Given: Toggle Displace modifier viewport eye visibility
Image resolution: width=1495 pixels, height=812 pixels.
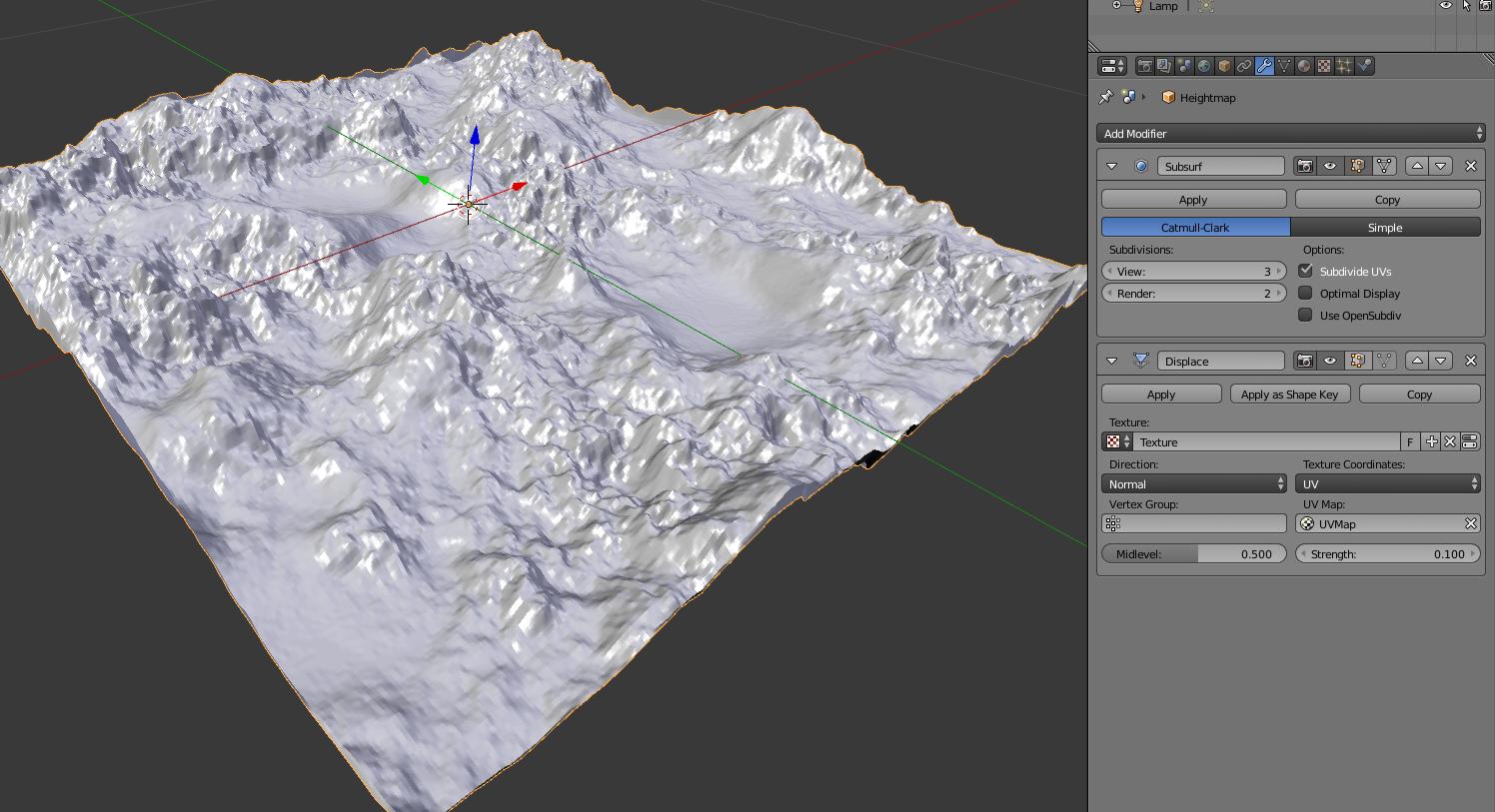Looking at the screenshot, I should pyautogui.click(x=1330, y=361).
